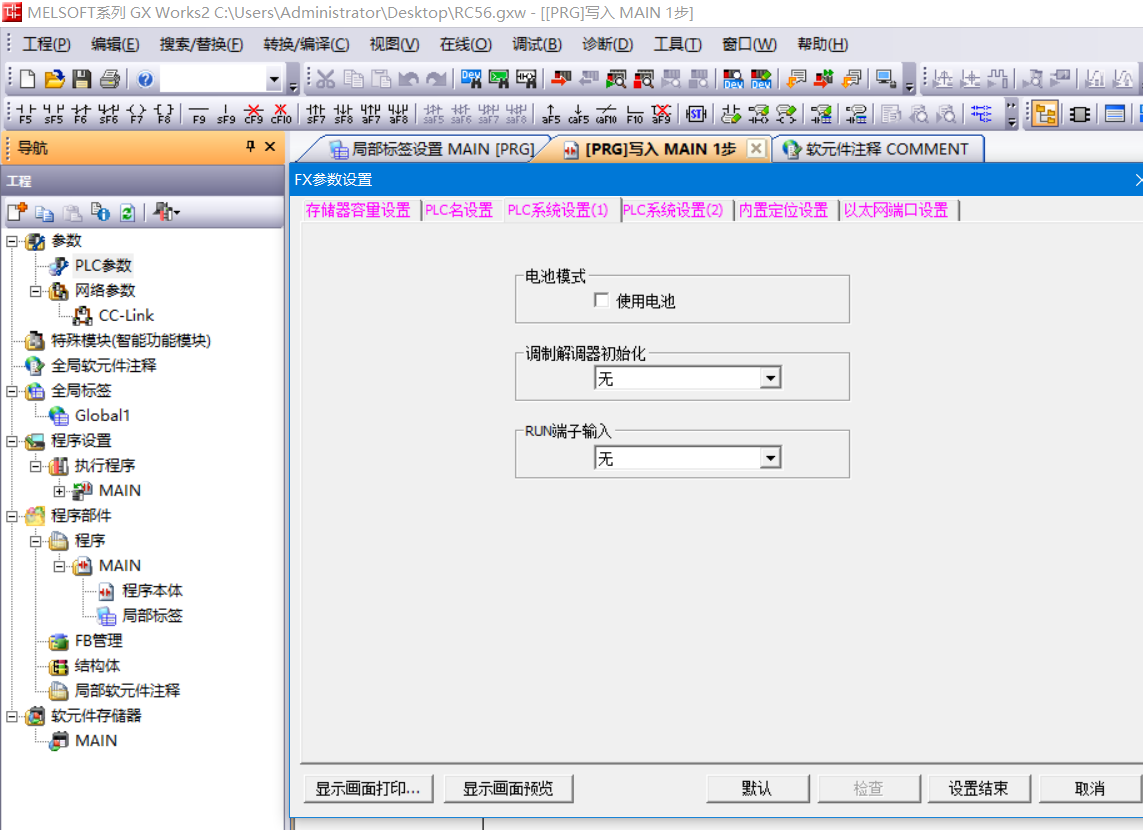Open the 调制解调器初始化 dropdown
Screen dimensions: 1143x830
point(769,378)
